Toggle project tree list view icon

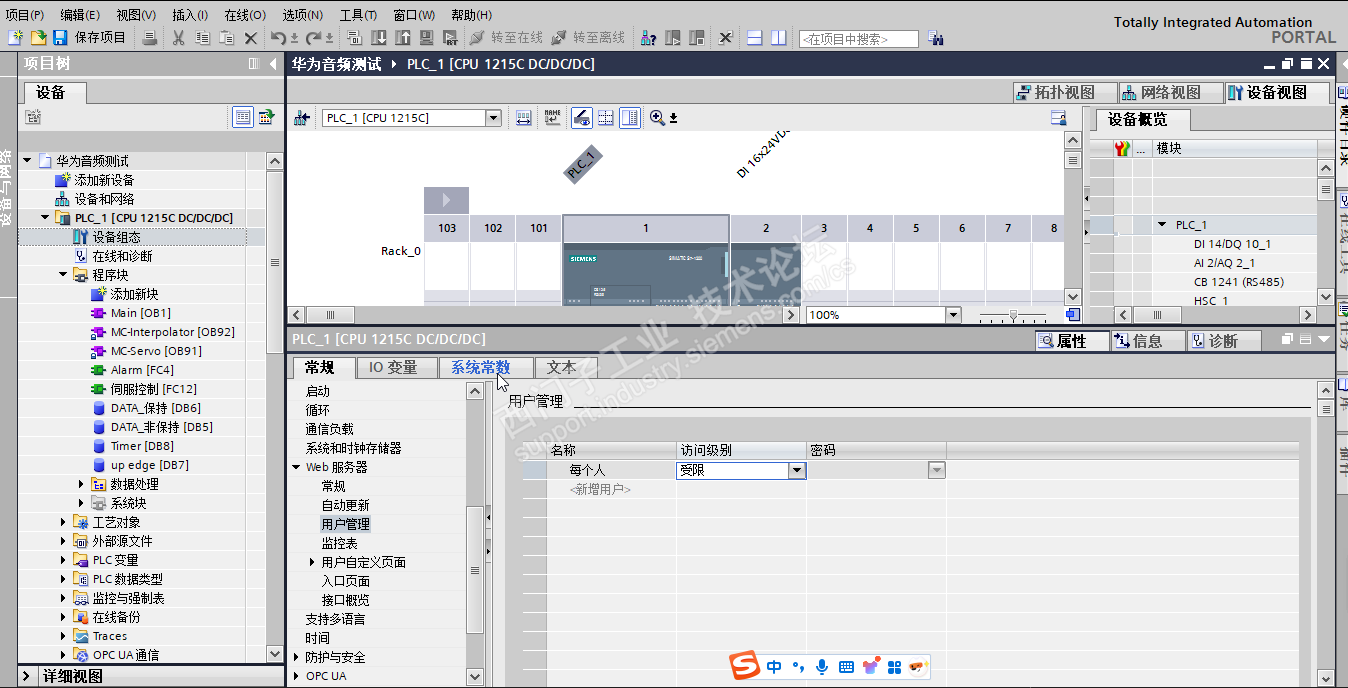pyautogui.click(x=243, y=118)
